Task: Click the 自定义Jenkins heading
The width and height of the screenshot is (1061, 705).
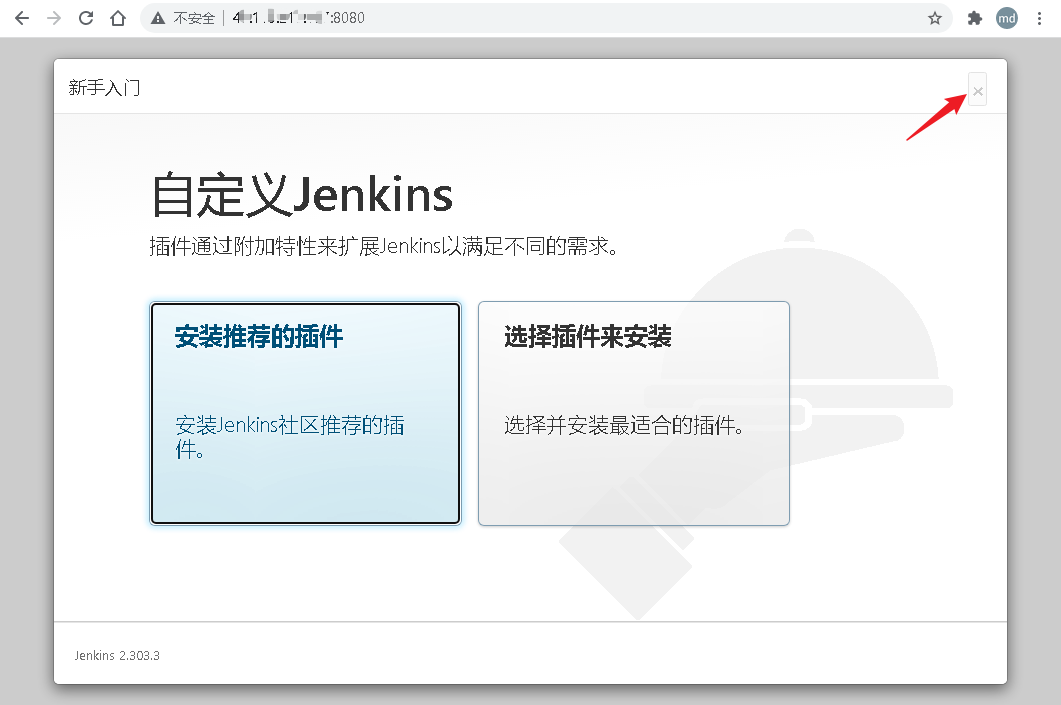Action: pyautogui.click(x=302, y=195)
